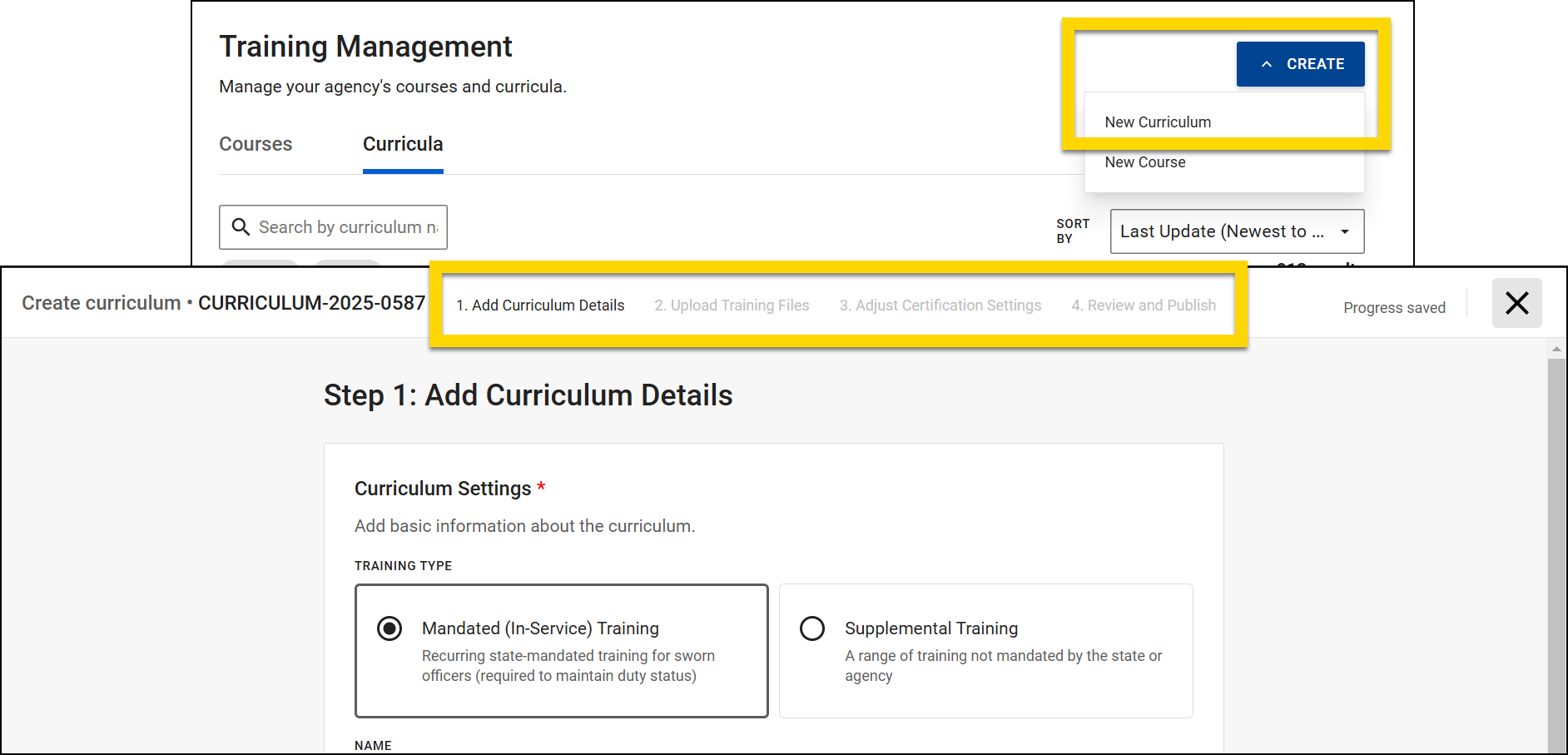Image resolution: width=1568 pixels, height=755 pixels.
Task: Open step 2 Upload Training Files
Action: [732, 305]
